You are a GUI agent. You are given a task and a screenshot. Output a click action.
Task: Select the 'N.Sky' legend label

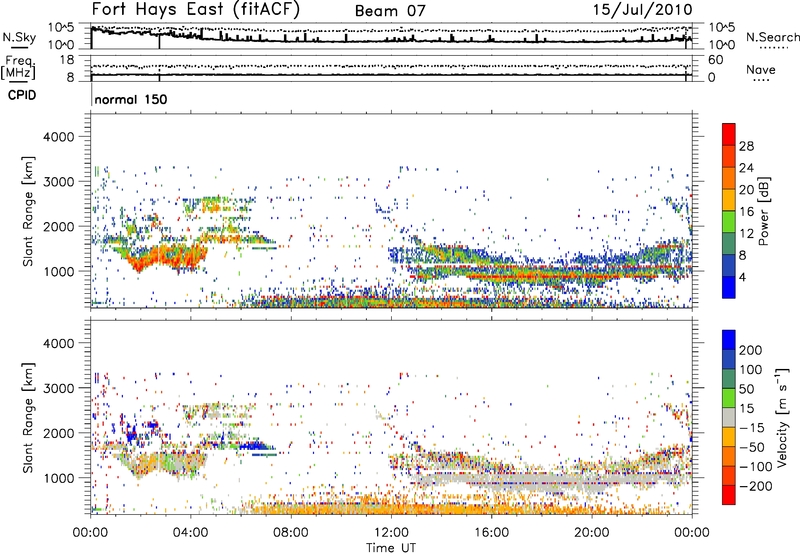tap(19, 37)
